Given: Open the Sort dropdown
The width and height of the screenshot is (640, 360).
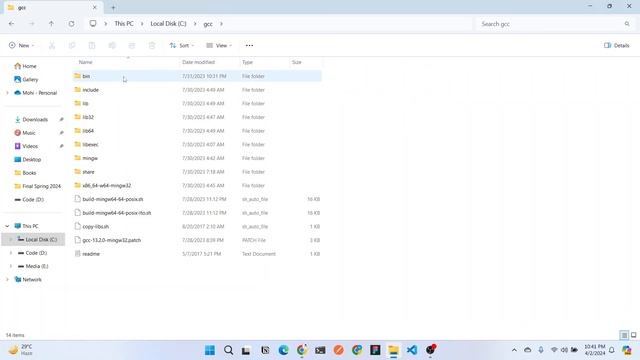Looking at the screenshot, I should pos(182,45).
